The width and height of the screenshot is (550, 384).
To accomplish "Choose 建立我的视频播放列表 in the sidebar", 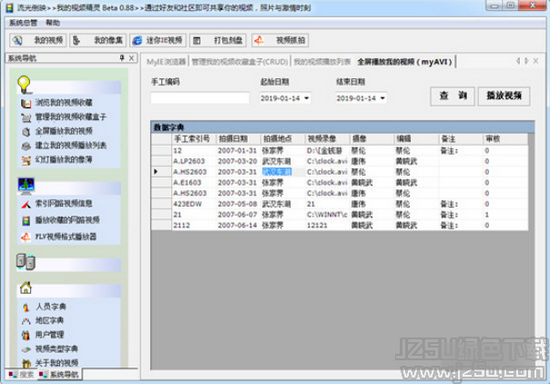I will click(71, 145).
